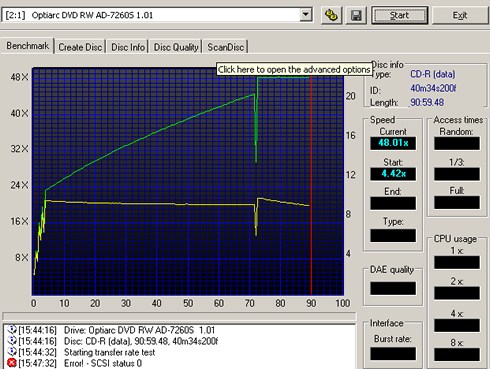The height and width of the screenshot is (369, 490).
Task: Click the Burst rate result field
Action: [393, 354]
